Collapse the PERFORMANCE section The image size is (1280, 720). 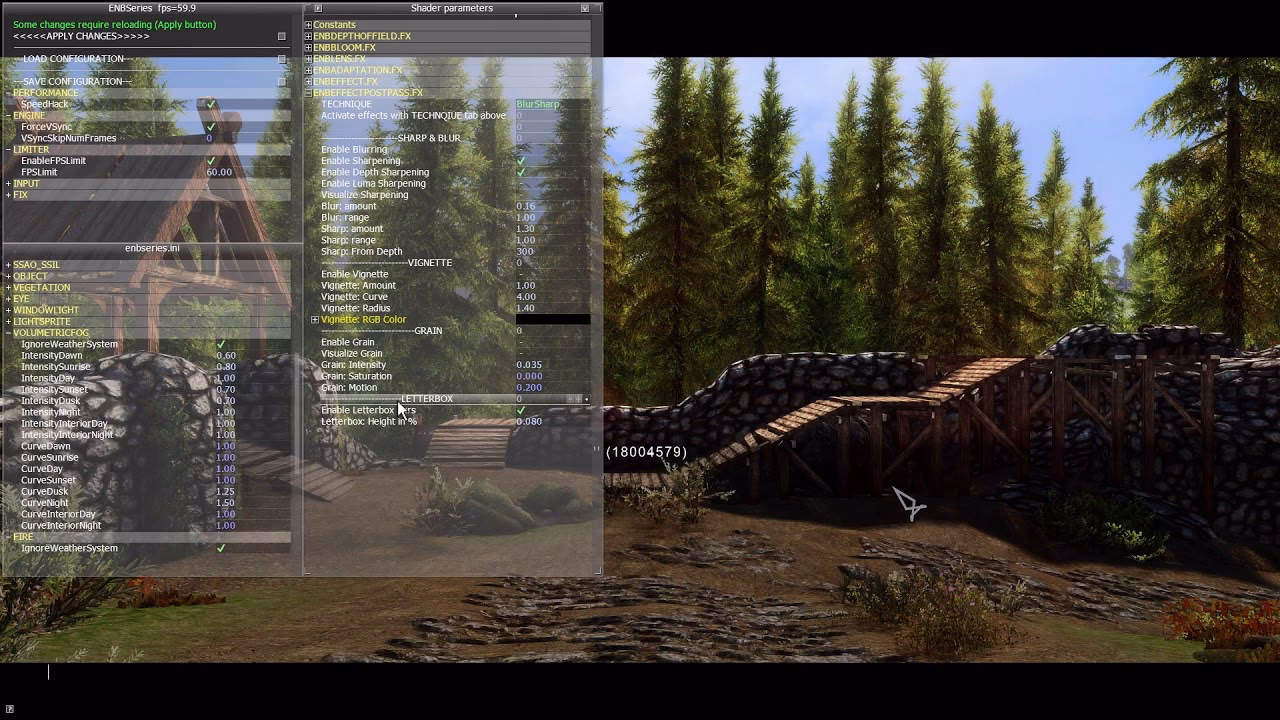9,93
